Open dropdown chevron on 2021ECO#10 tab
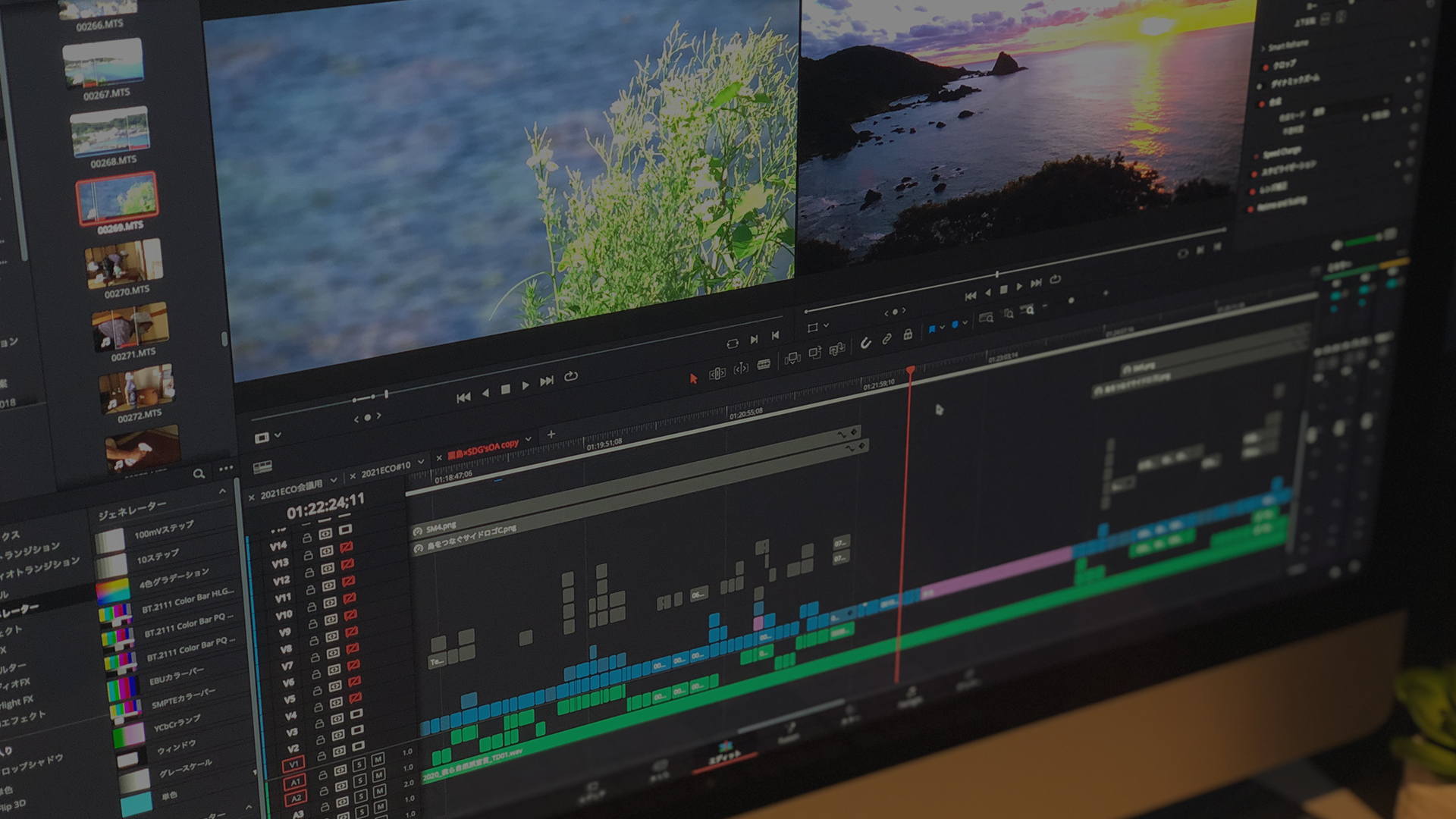This screenshot has width=1456, height=819. click(420, 462)
